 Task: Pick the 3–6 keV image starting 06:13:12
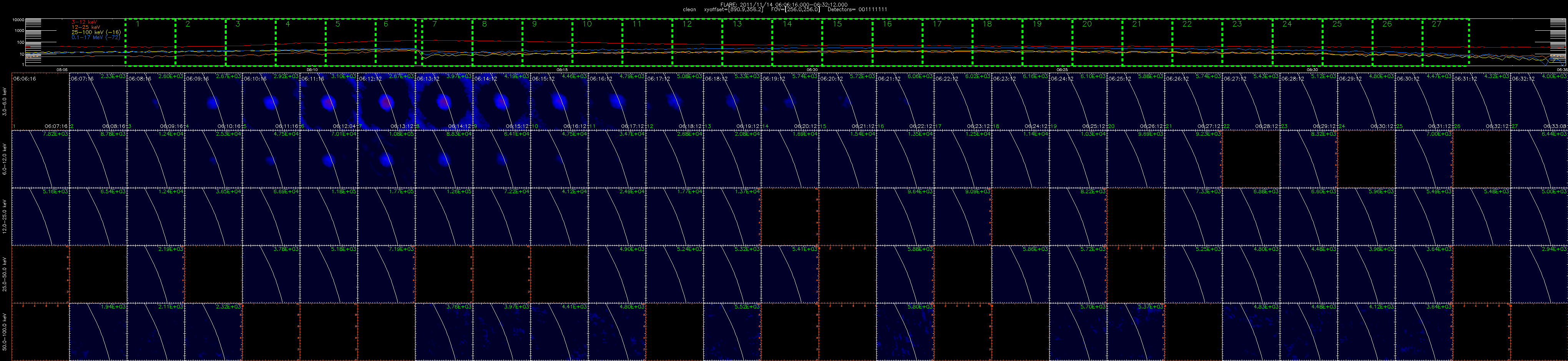coord(444,102)
